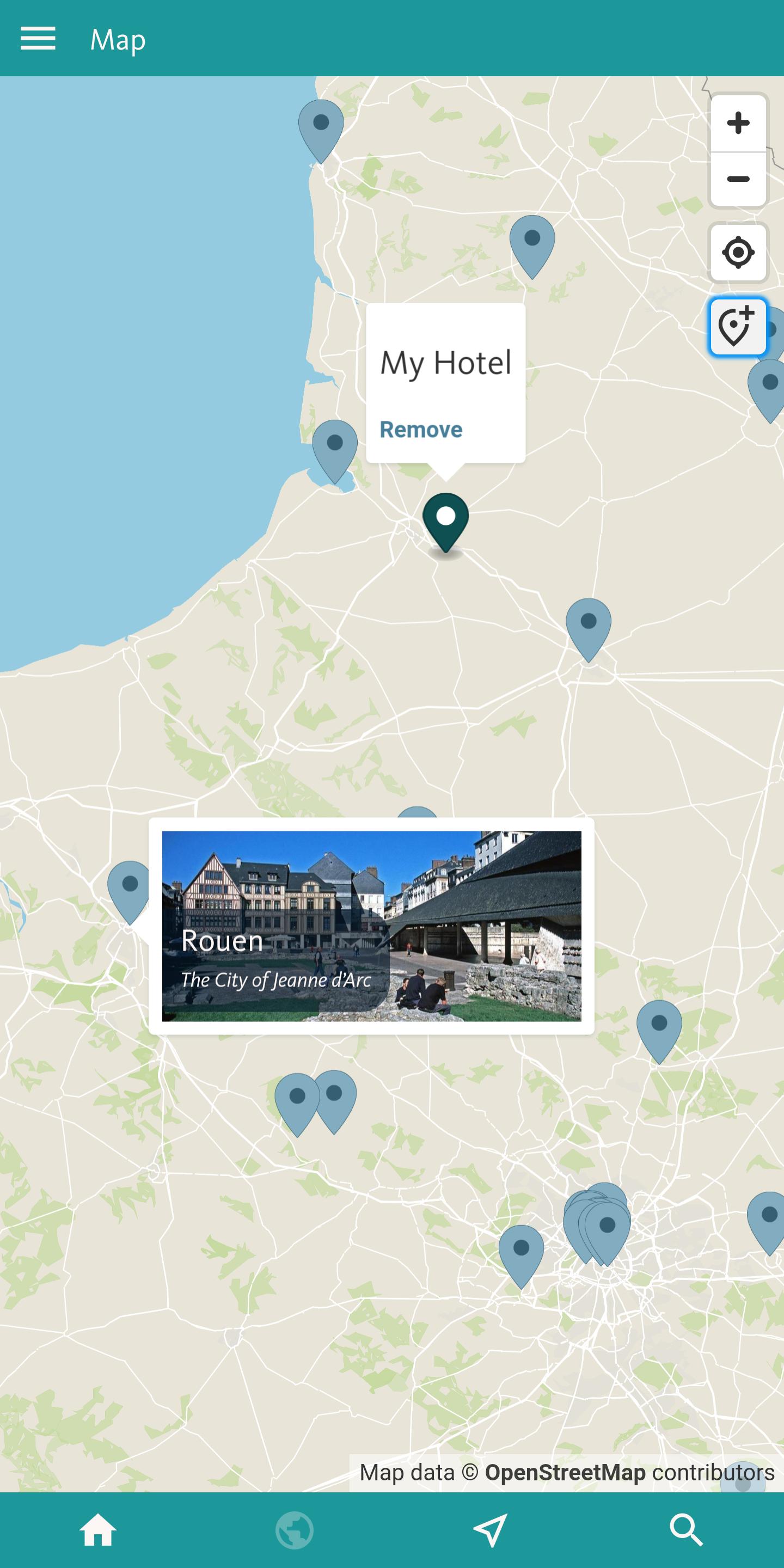Screen dimensions: 784x1568
Task: Remove the My Hotel pin
Action: (x=421, y=429)
